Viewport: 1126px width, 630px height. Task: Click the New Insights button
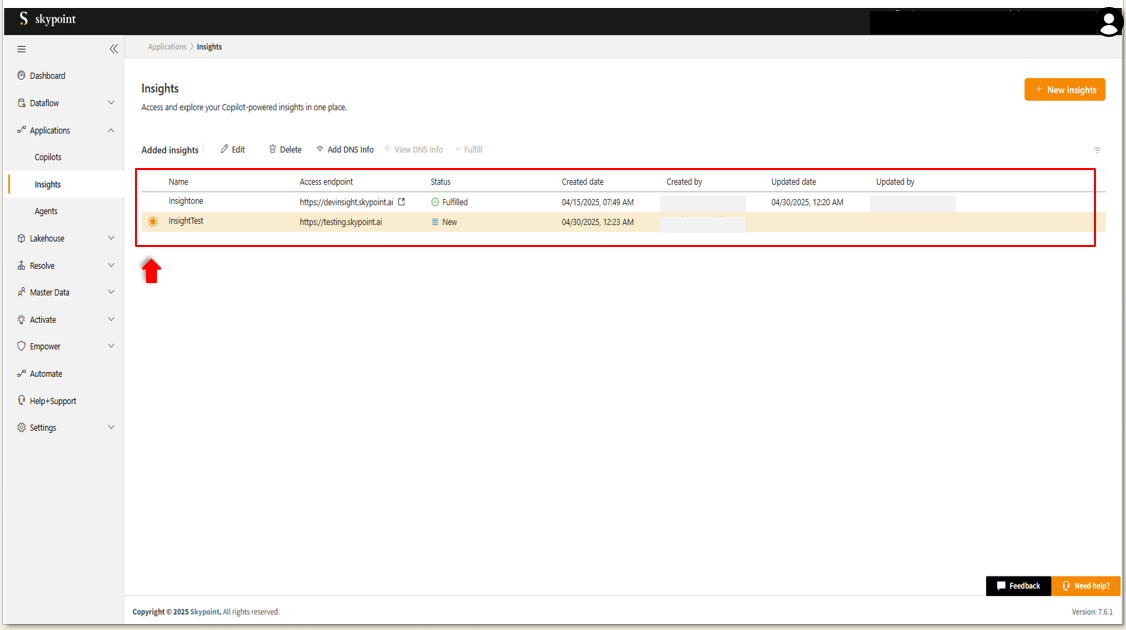point(1064,90)
